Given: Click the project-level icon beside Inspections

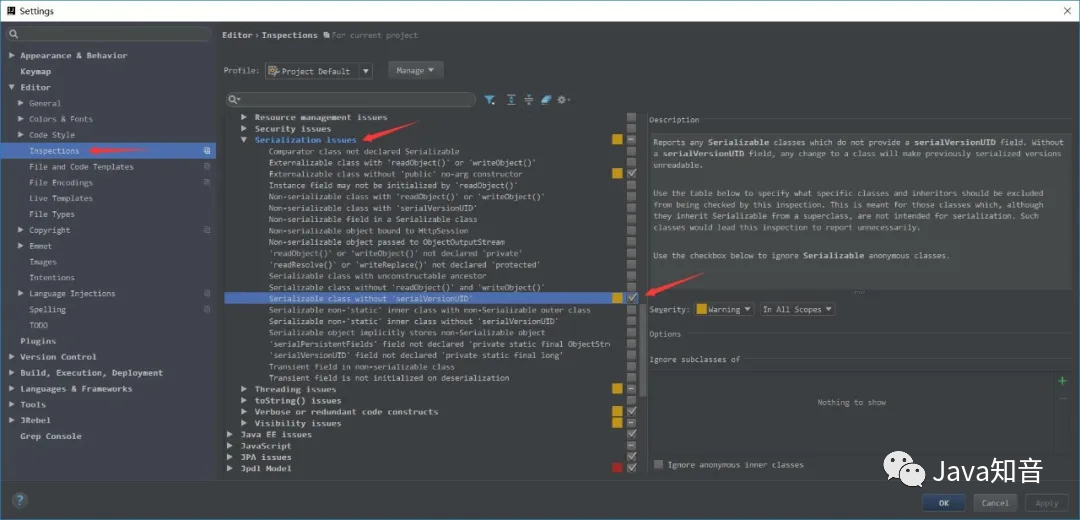Looking at the screenshot, I should point(207,151).
